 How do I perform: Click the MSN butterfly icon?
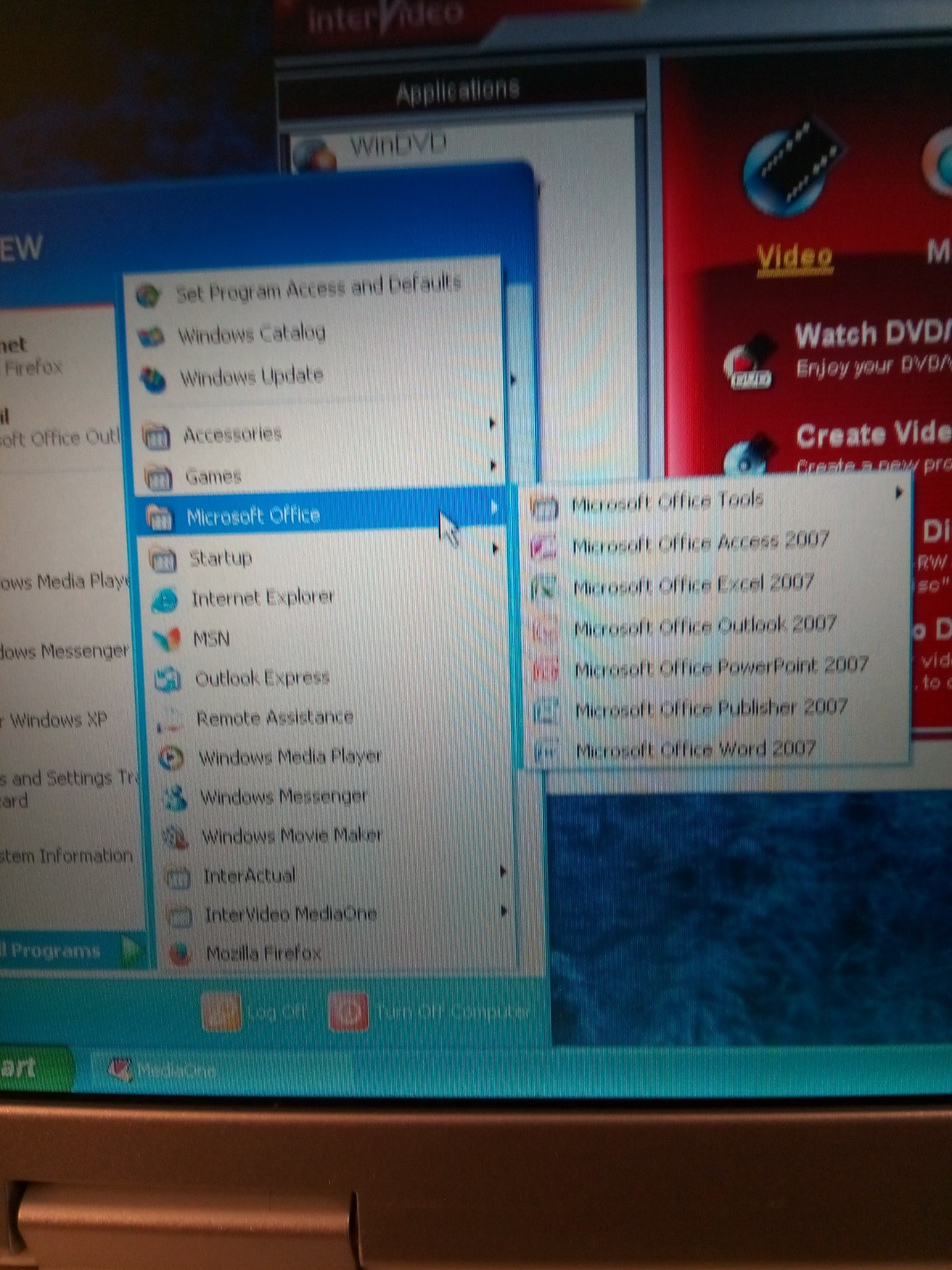pyautogui.click(x=167, y=640)
